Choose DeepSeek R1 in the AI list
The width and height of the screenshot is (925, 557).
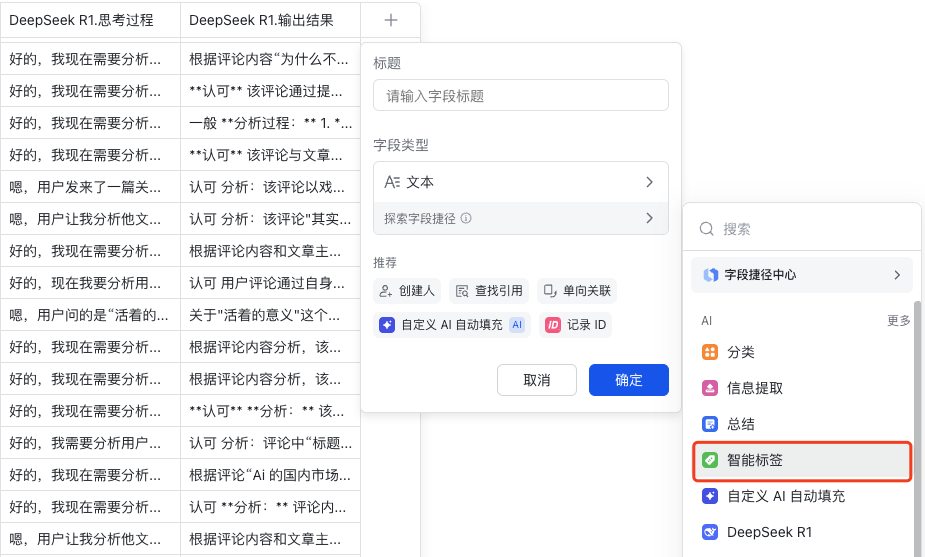click(802, 532)
